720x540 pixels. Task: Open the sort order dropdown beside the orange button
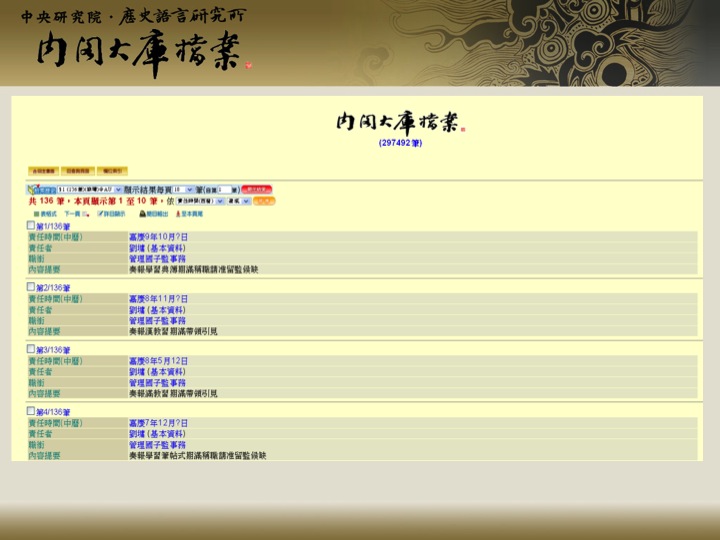pyautogui.click(x=239, y=201)
